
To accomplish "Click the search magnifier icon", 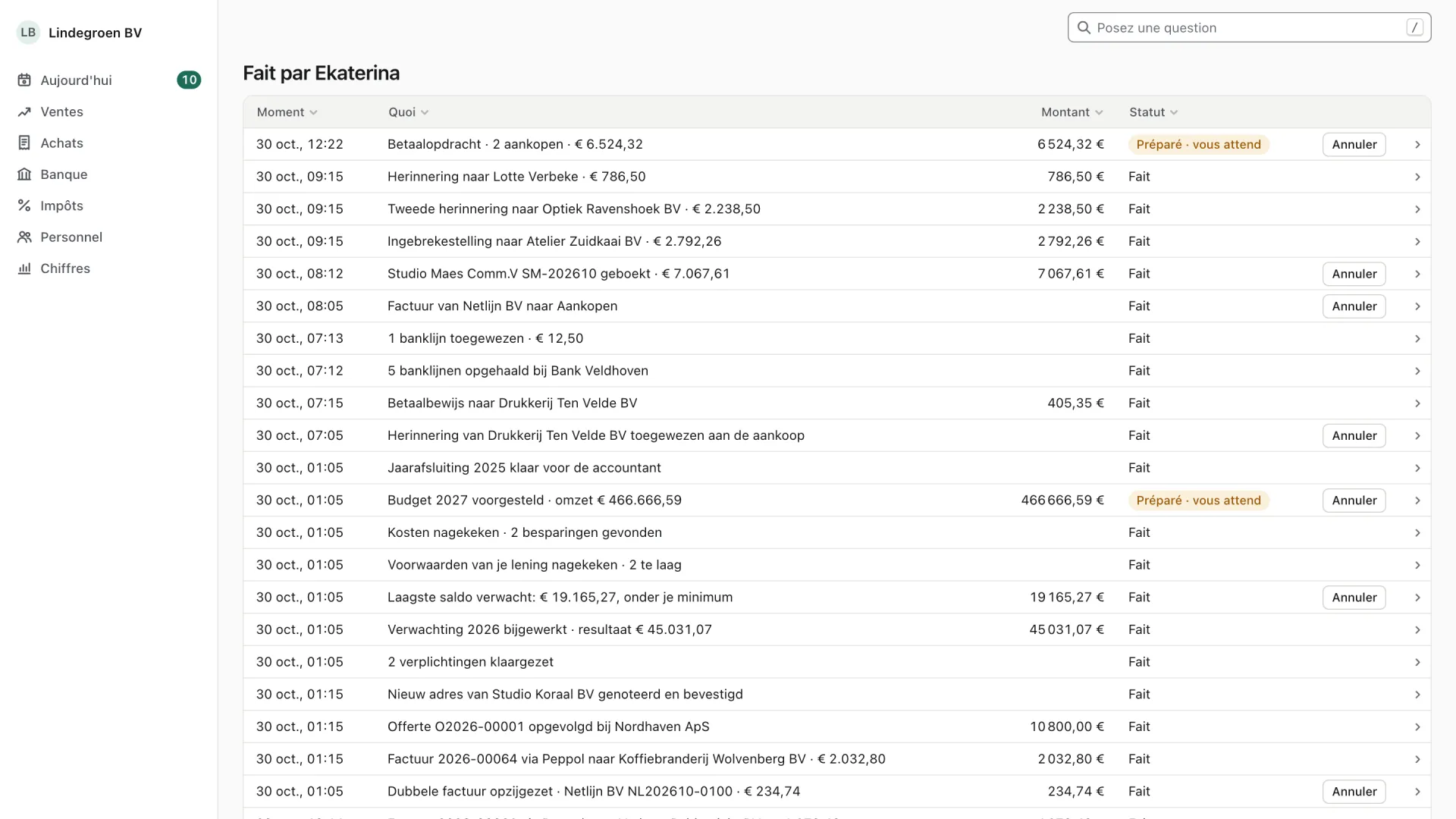I will (x=1084, y=28).
